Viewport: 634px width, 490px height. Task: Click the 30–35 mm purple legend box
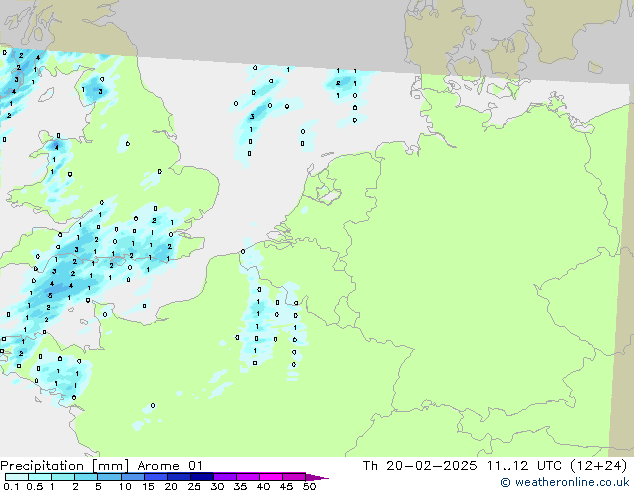pos(224,477)
